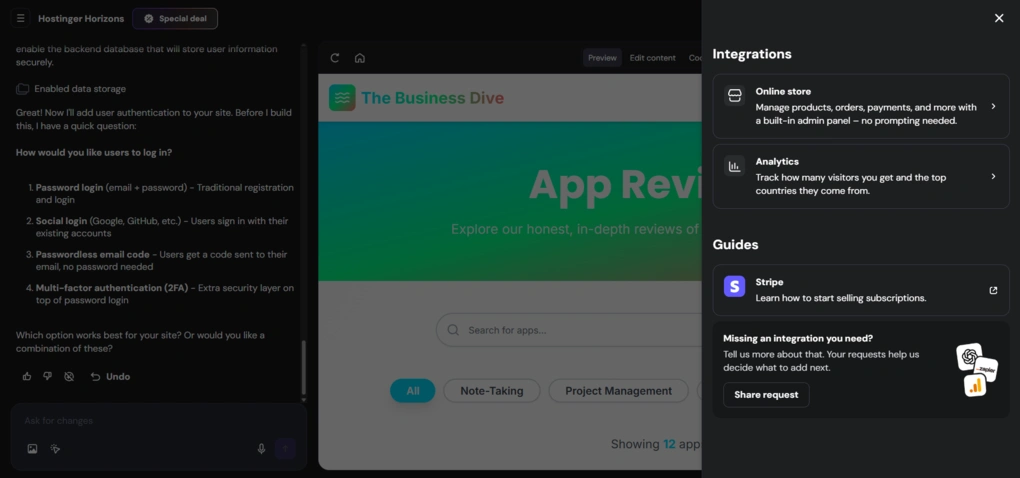The height and width of the screenshot is (478, 1020).
Task: Click the Special deal button
Action: (x=175, y=18)
